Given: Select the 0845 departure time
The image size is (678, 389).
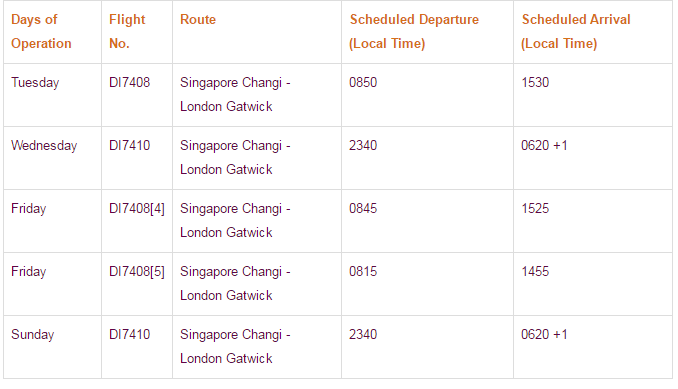Looking at the screenshot, I should tap(363, 209).
